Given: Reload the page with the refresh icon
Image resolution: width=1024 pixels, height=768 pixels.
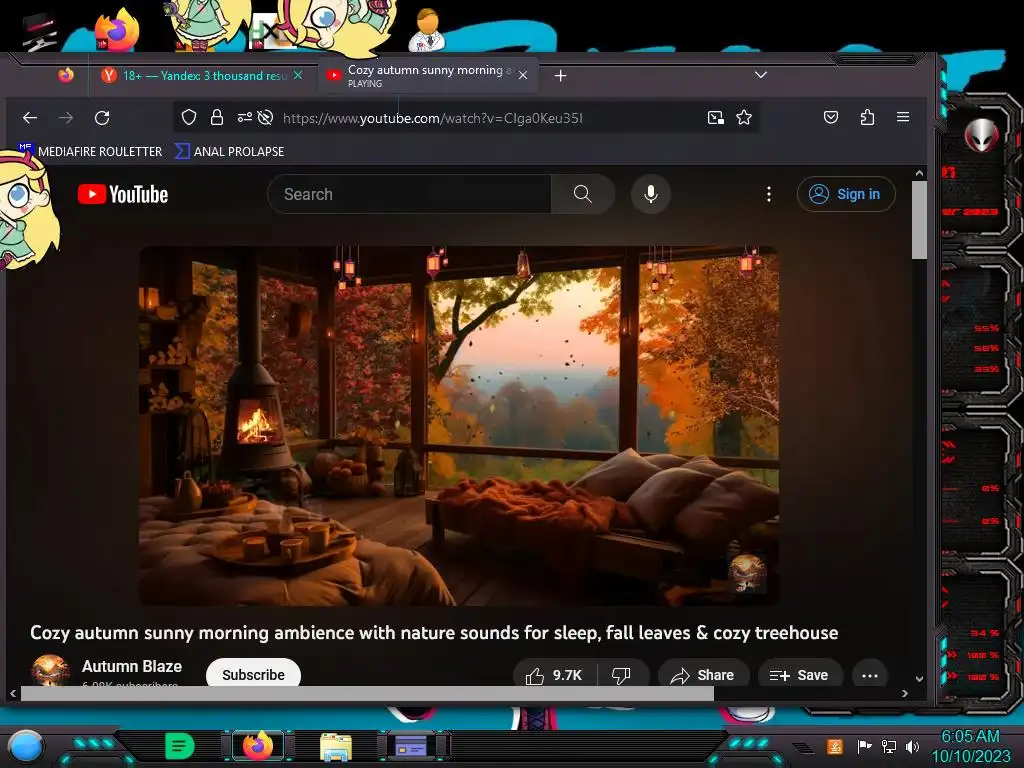Looking at the screenshot, I should tap(102, 118).
